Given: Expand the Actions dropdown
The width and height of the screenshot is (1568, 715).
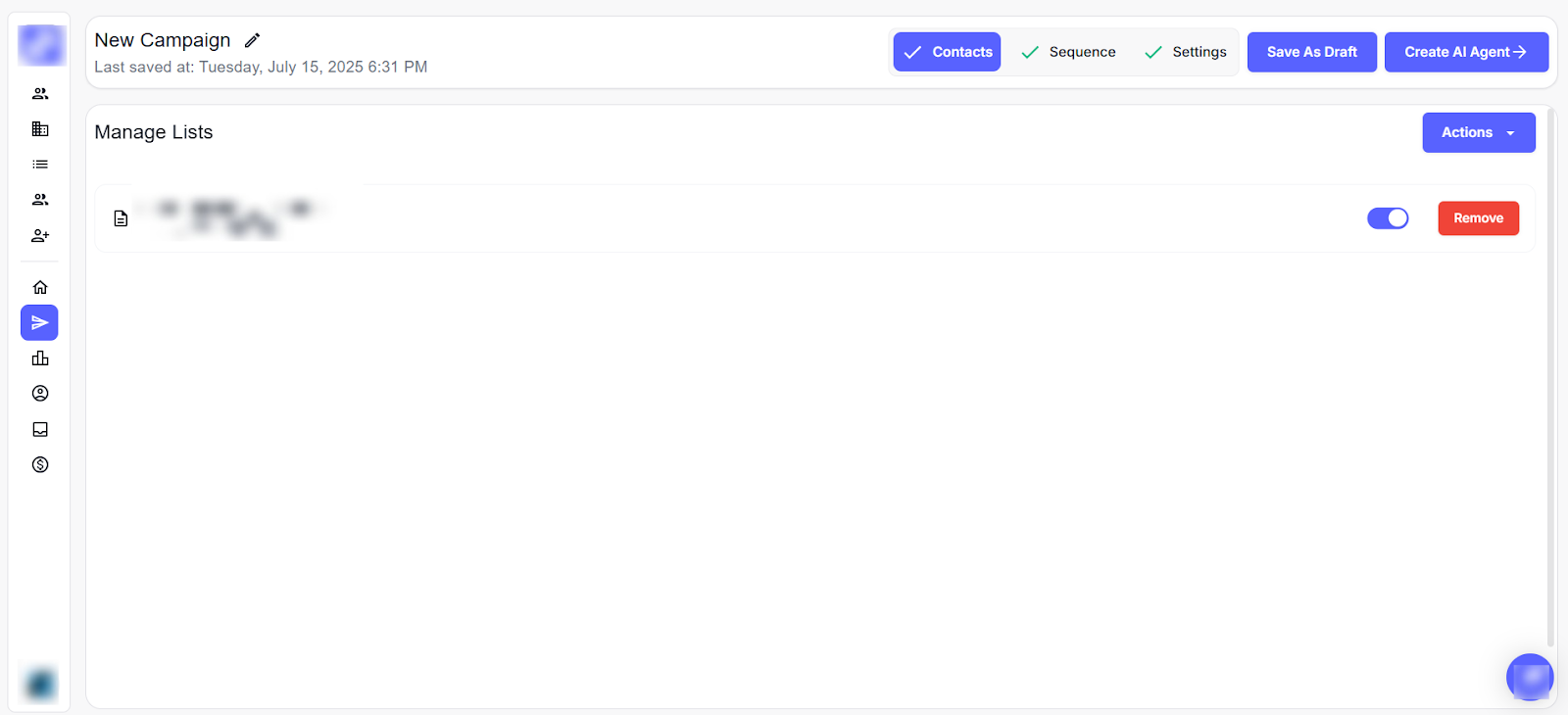Looking at the screenshot, I should [x=1478, y=132].
